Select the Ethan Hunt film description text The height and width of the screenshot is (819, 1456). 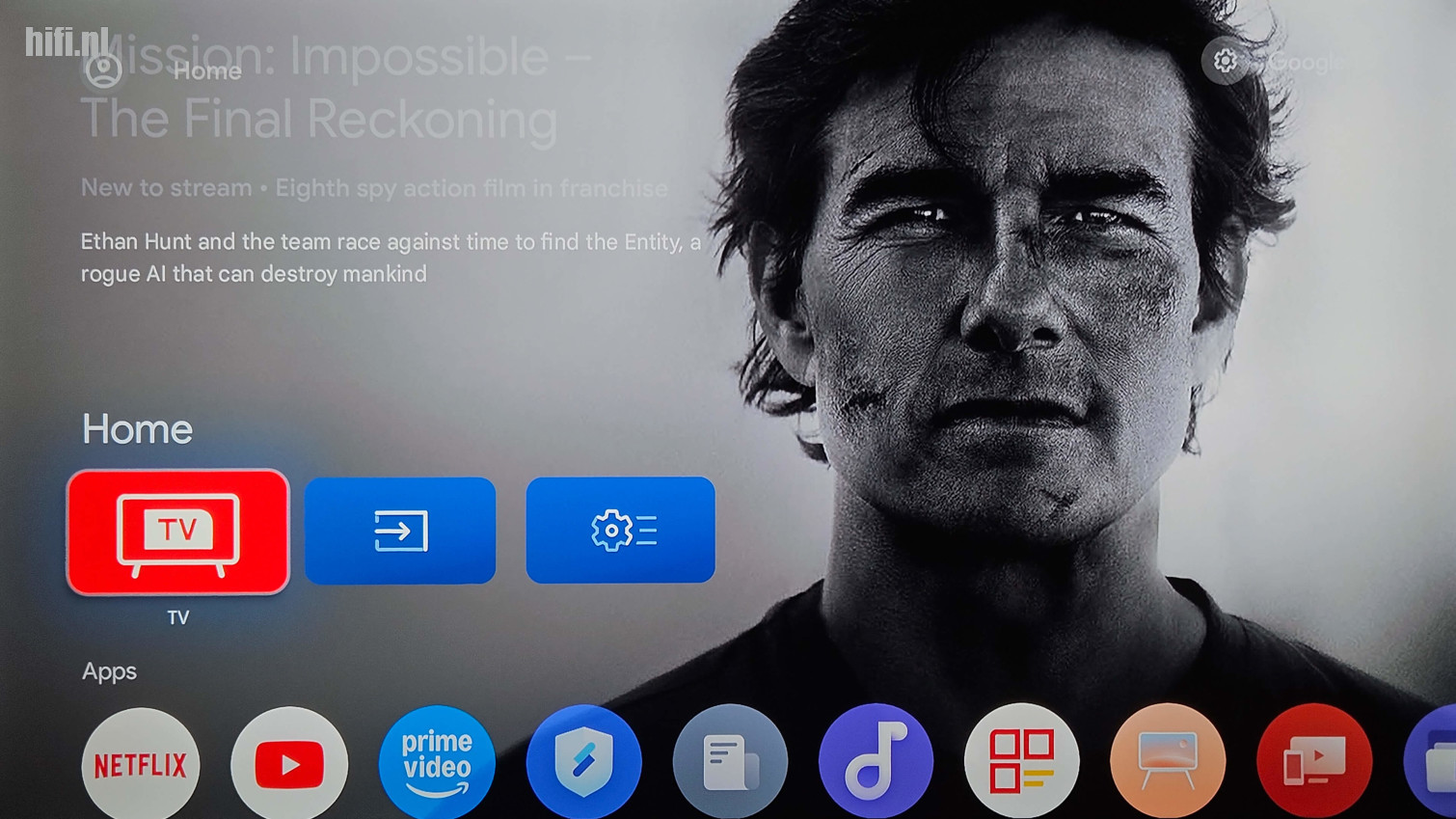[391, 258]
